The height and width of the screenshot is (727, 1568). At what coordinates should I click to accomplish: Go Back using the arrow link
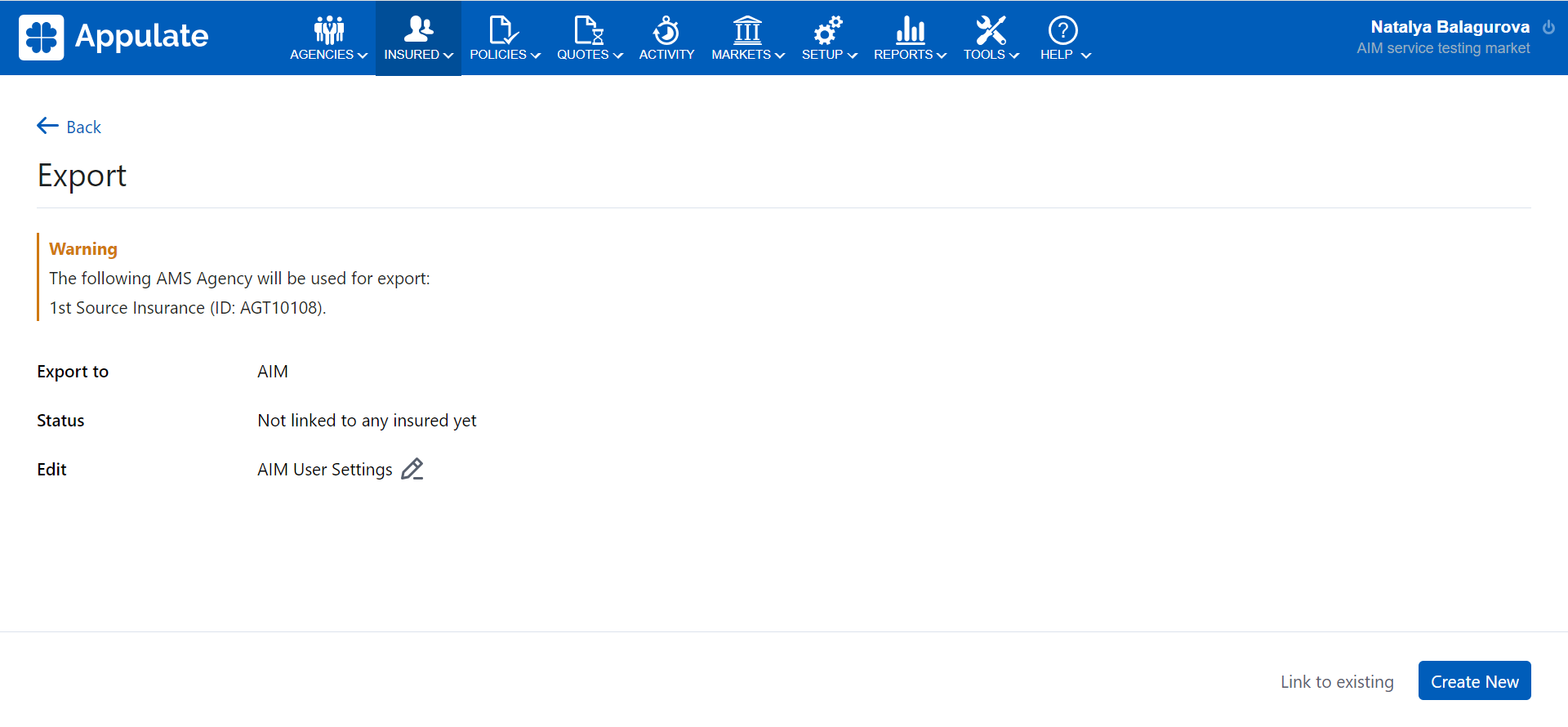(69, 127)
